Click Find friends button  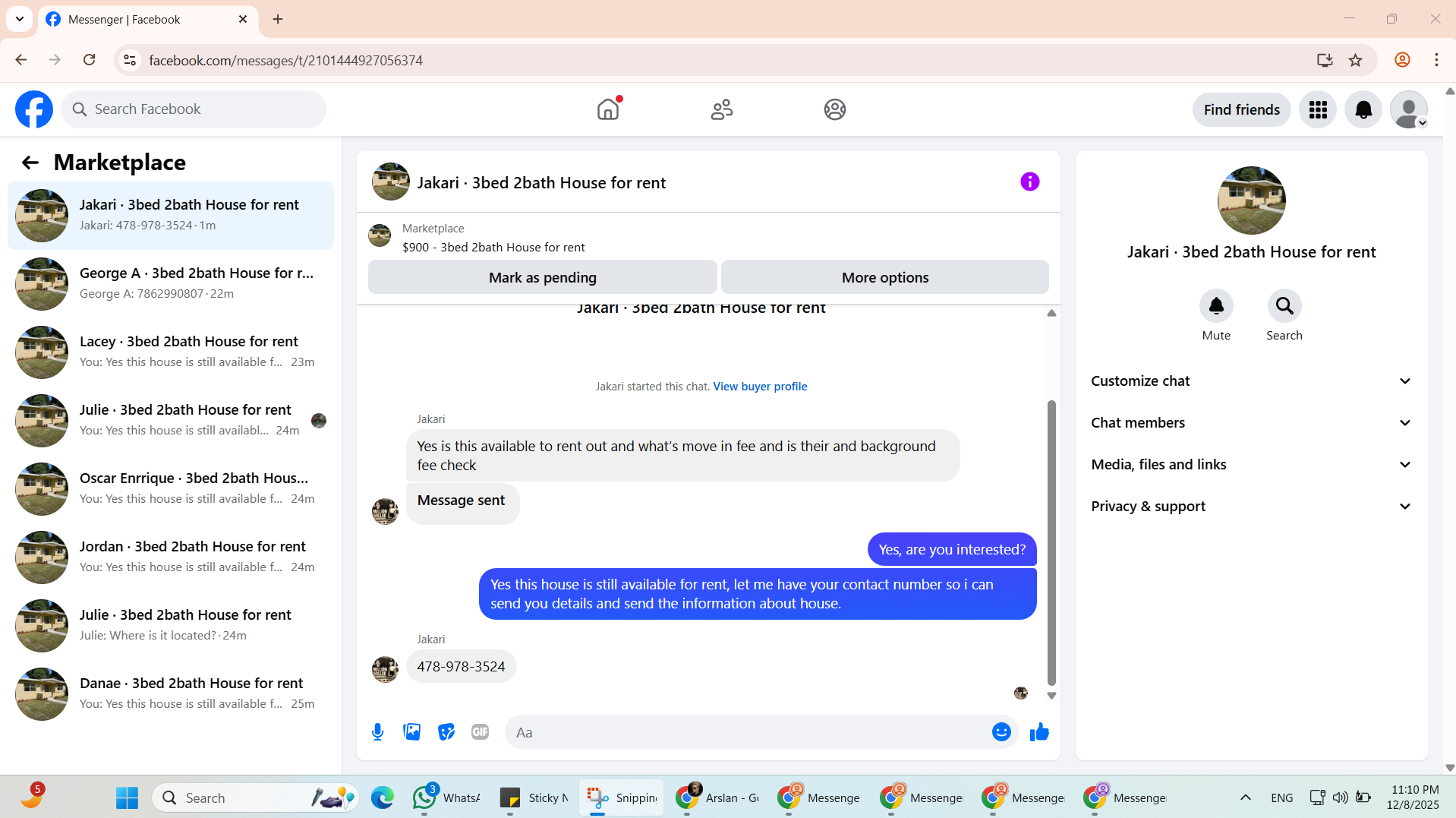tap(1242, 110)
